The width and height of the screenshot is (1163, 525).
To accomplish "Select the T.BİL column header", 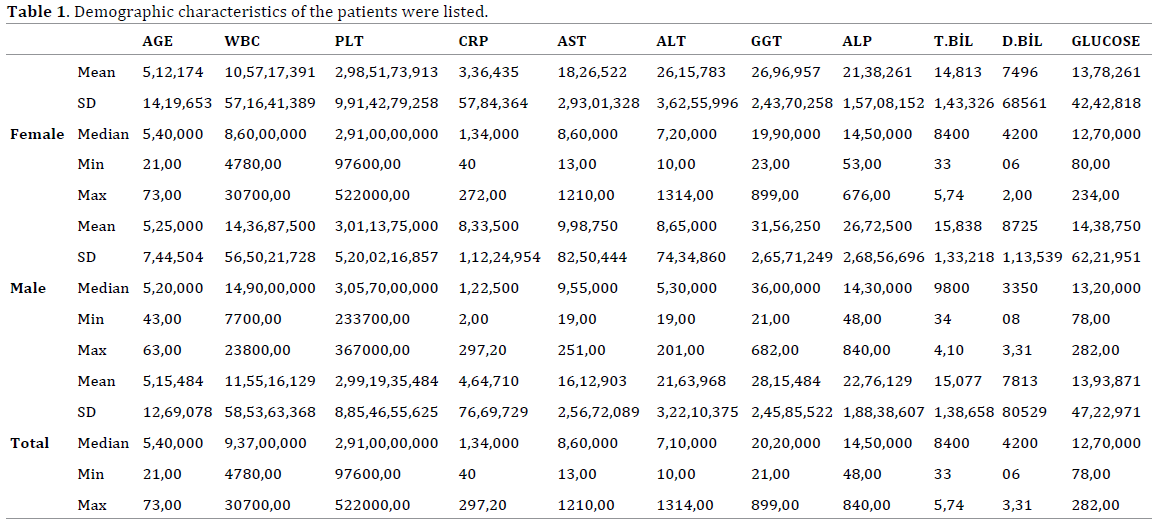I will [x=954, y=41].
